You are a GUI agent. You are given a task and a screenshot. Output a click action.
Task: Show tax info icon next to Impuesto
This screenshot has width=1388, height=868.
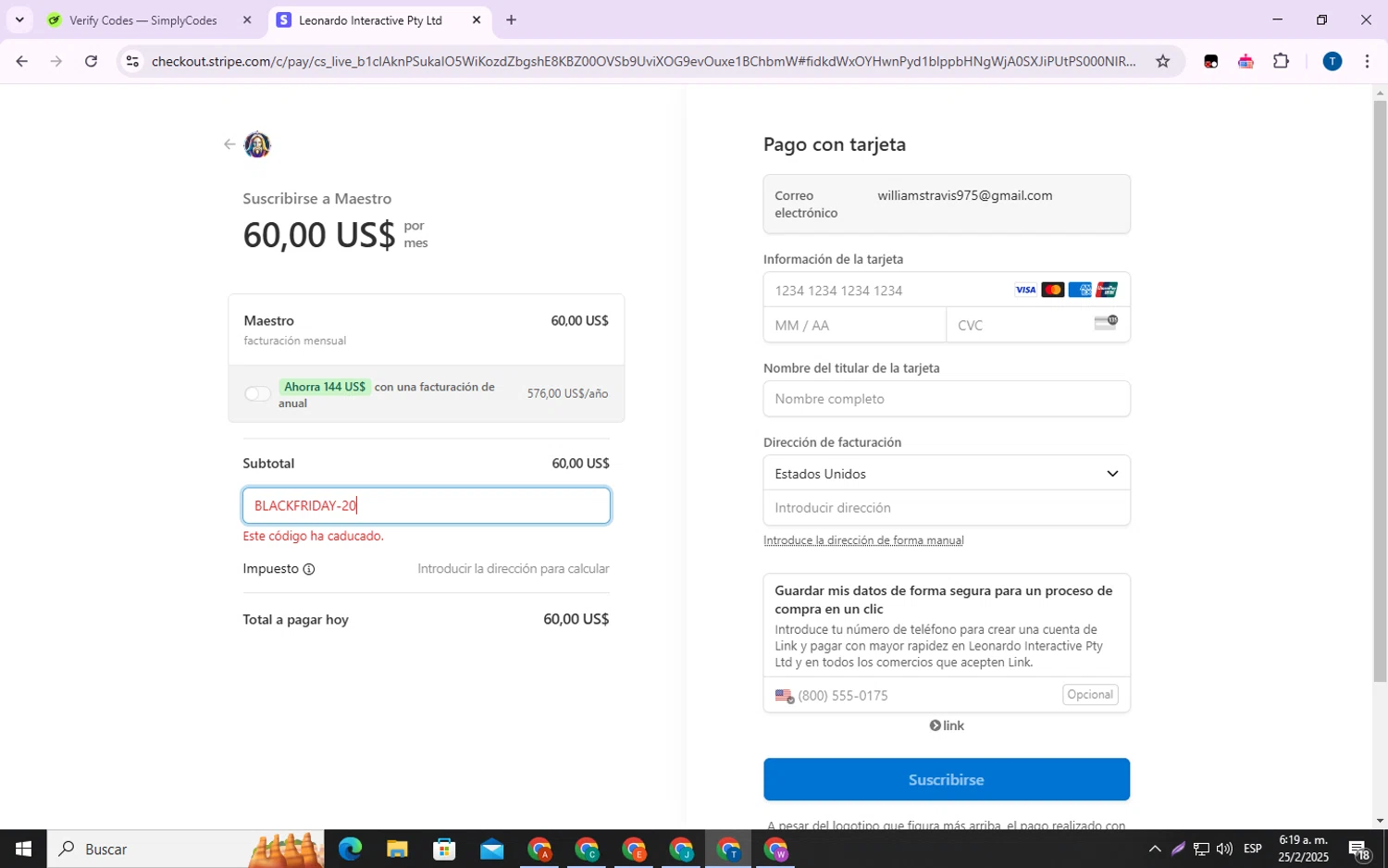click(309, 569)
